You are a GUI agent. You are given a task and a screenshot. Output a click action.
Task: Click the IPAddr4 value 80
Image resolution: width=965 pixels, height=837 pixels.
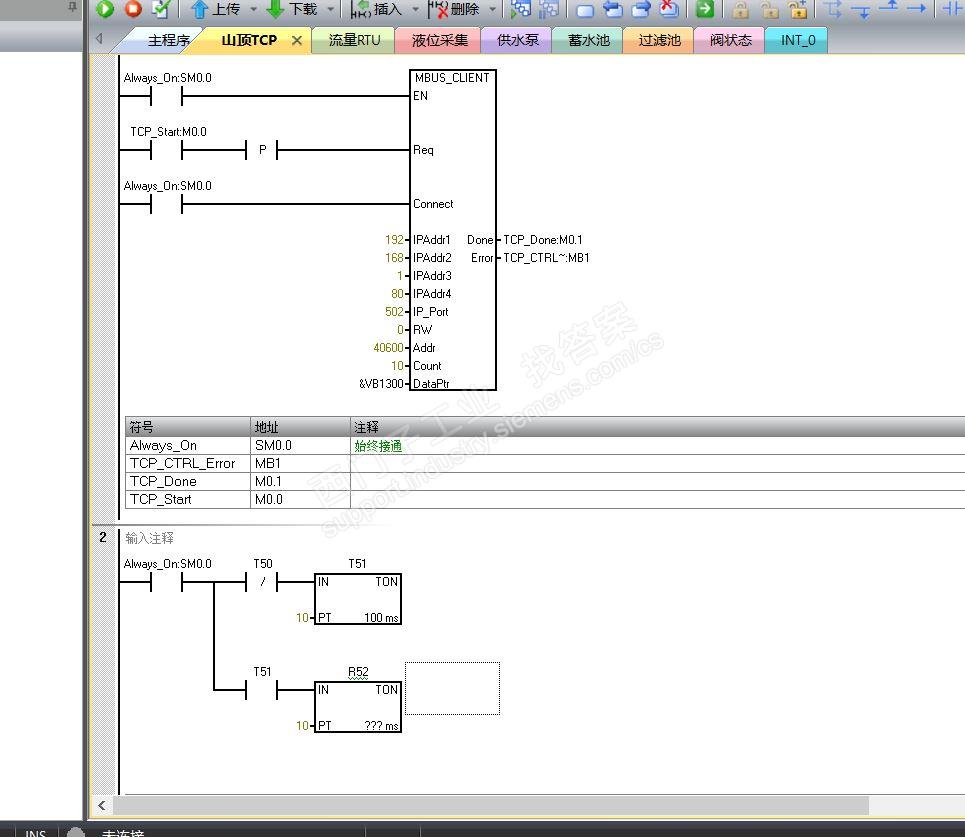click(x=398, y=294)
